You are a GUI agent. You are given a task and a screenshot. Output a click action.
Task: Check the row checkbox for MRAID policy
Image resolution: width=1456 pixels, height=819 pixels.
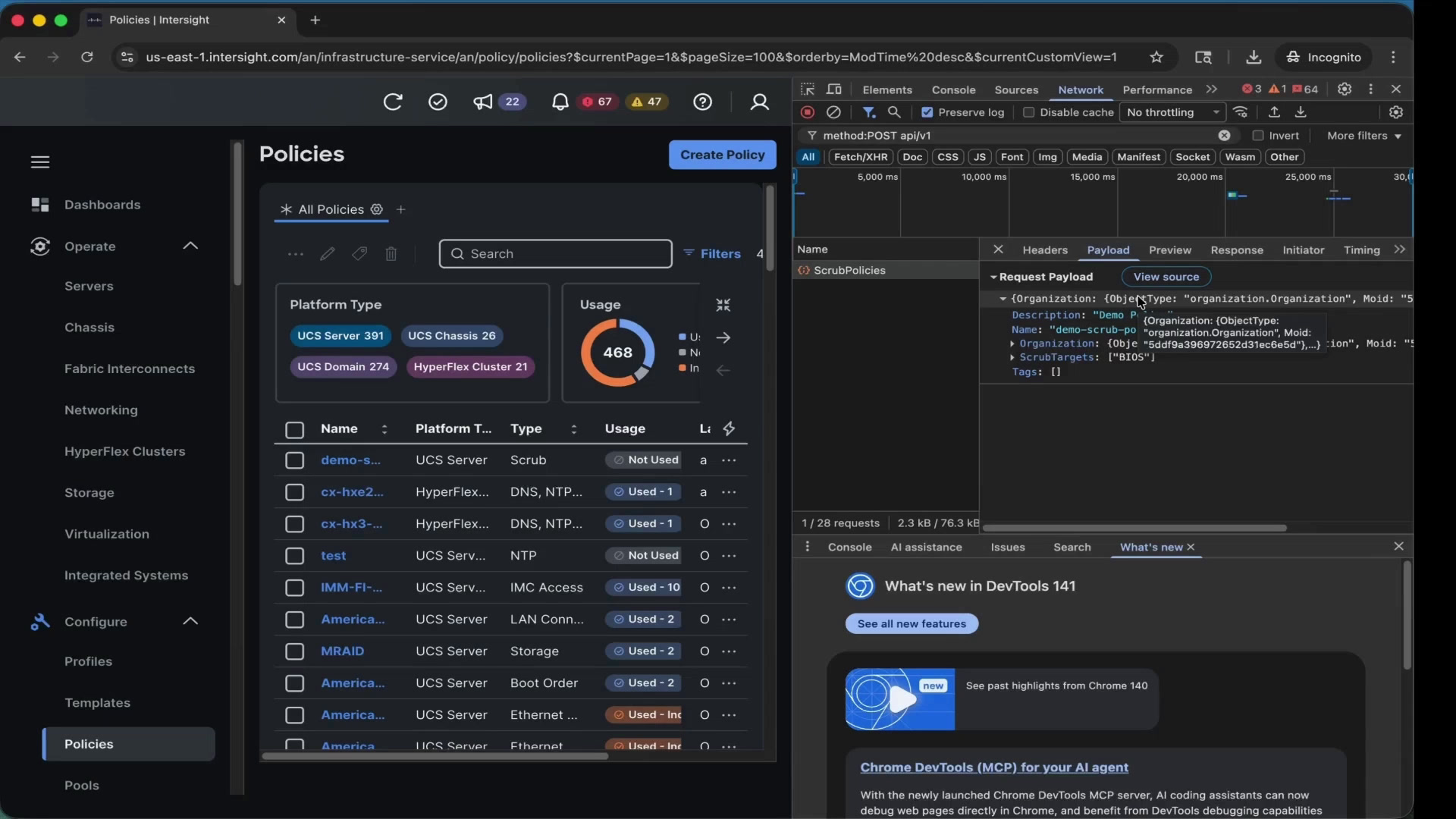(294, 651)
